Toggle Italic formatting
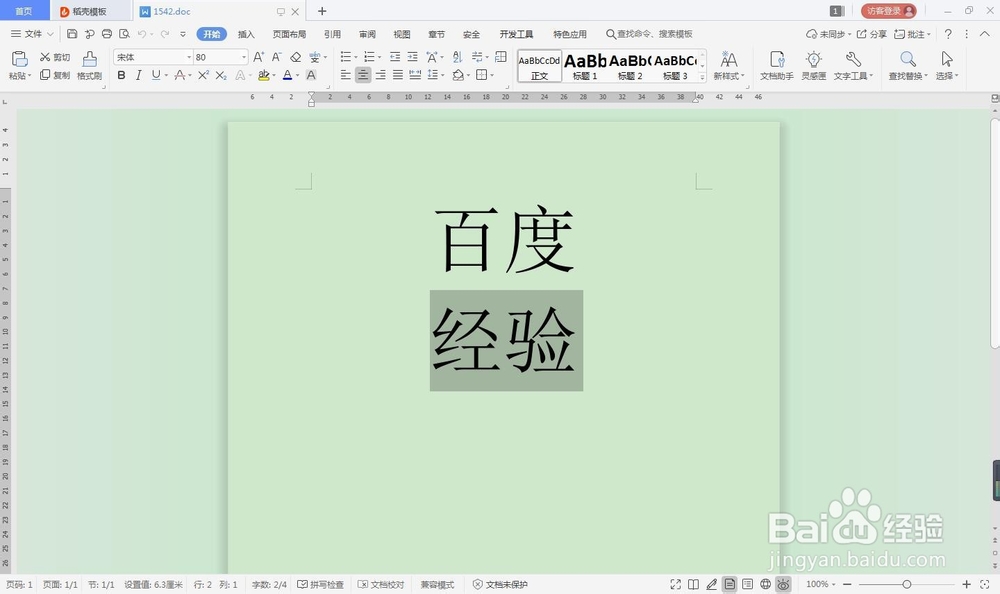1000x594 pixels. click(138, 75)
